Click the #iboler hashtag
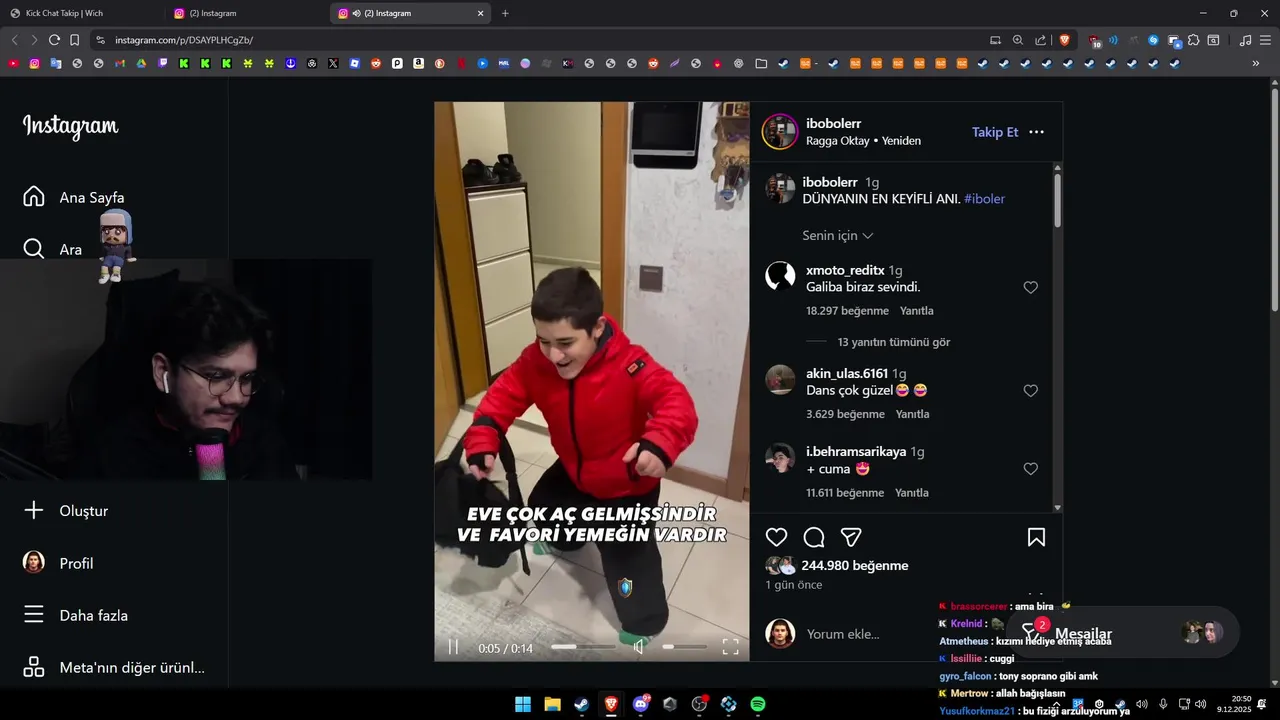The width and height of the screenshot is (1280, 720). click(984, 199)
